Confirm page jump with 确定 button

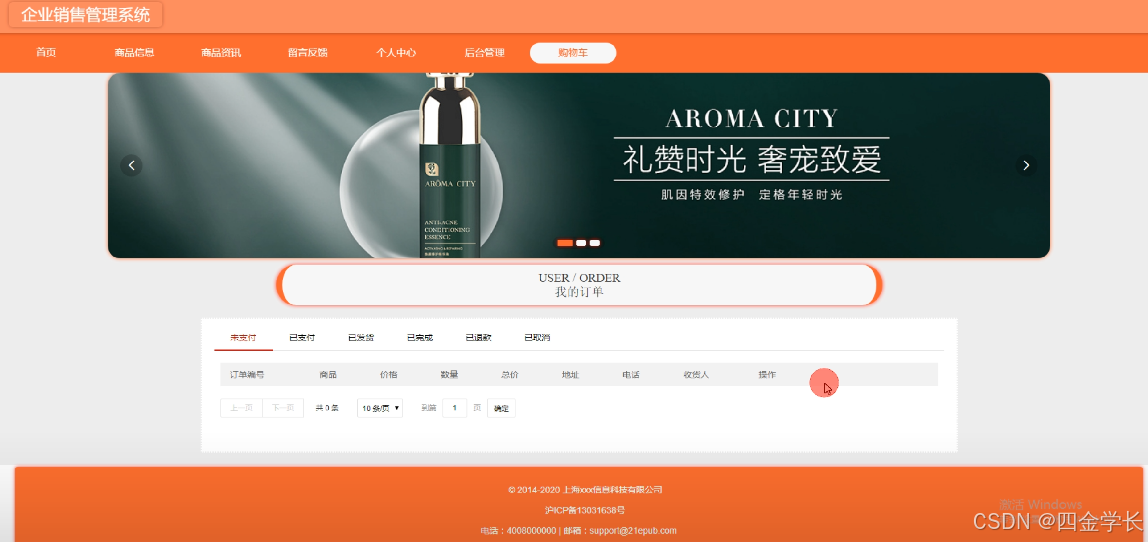click(502, 408)
